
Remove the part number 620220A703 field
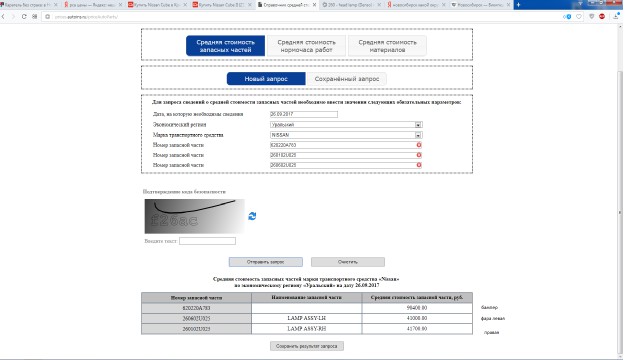pyautogui.click(x=419, y=145)
